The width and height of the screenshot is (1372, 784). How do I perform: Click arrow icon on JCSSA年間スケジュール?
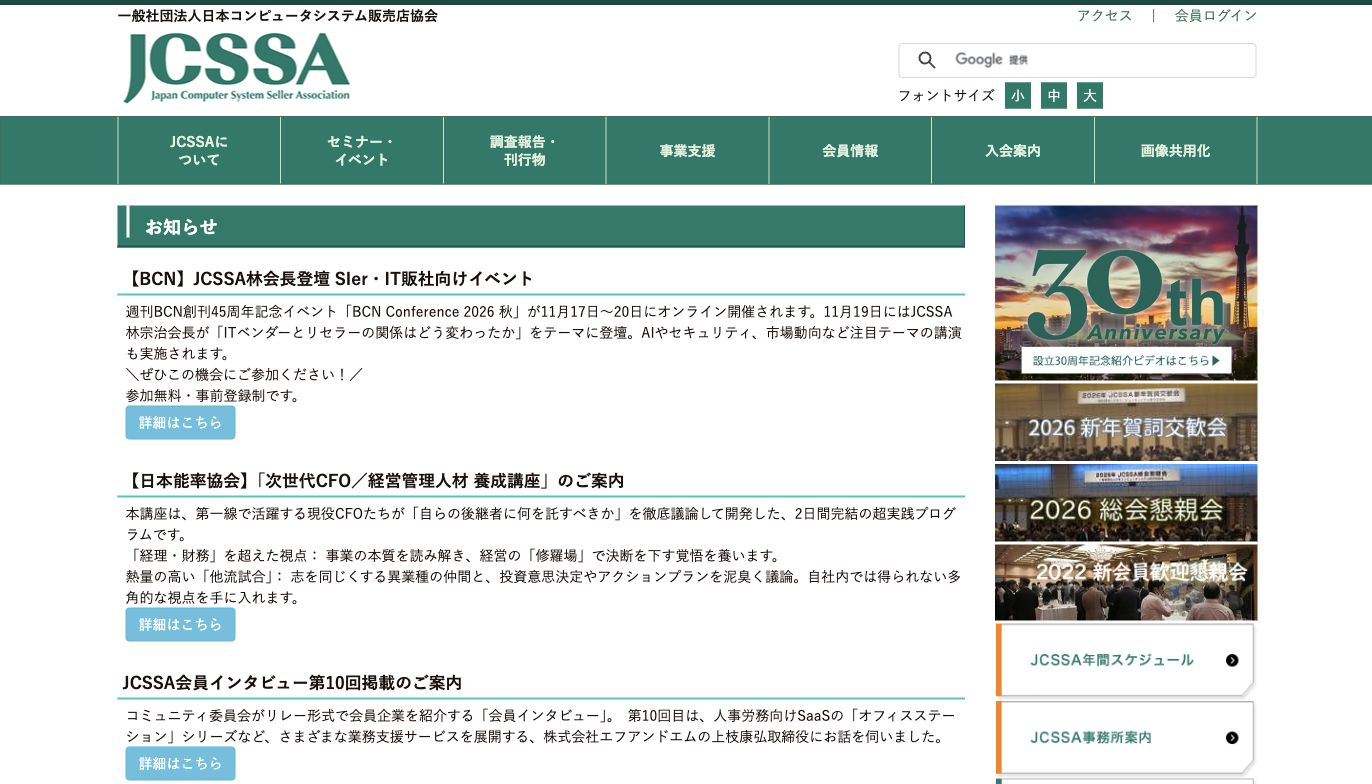(1232, 660)
